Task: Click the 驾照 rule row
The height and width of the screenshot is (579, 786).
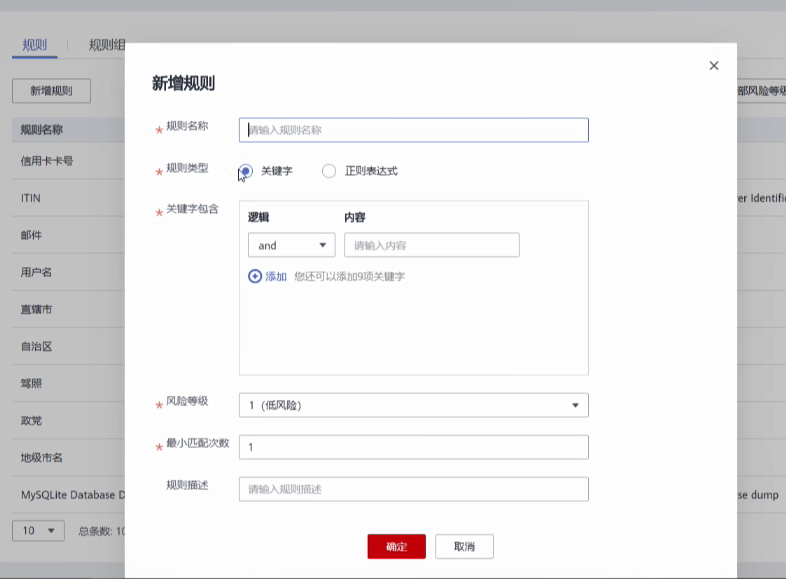Action: tap(68, 383)
